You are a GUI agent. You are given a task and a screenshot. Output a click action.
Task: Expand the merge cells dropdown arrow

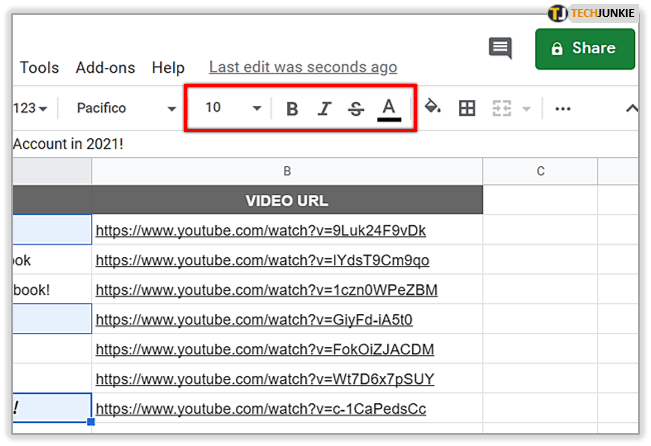(x=527, y=108)
